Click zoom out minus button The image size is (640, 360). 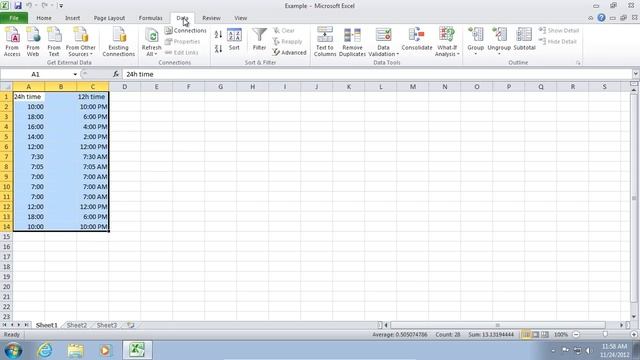point(576,335)
